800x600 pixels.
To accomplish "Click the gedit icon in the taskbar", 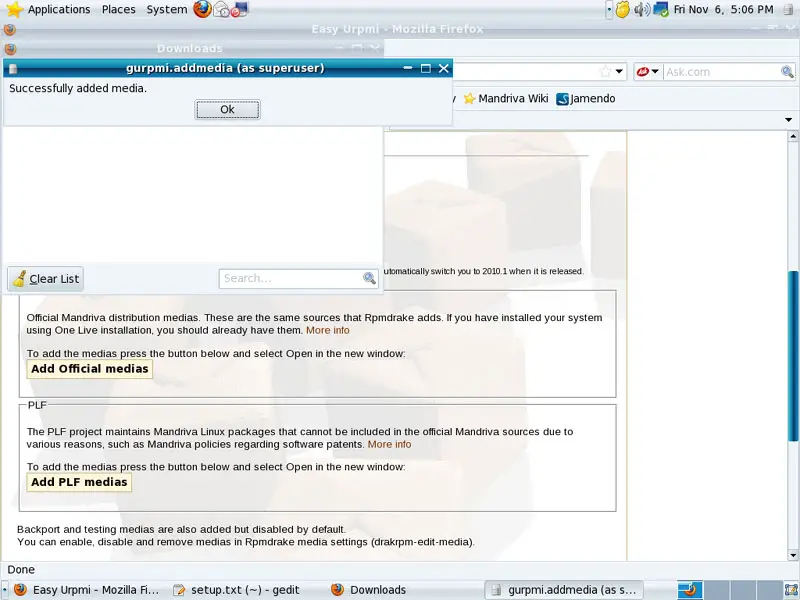I will 179,590.
